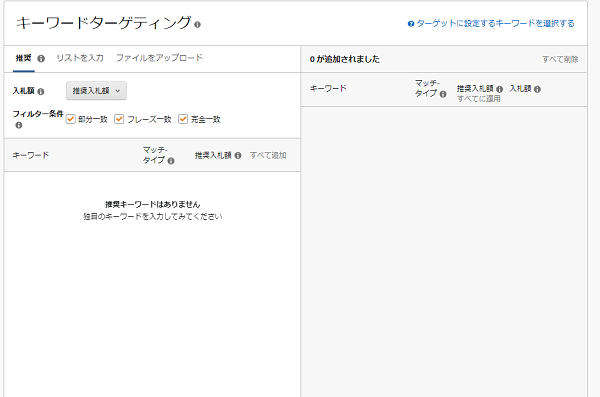Click すべて追加 link
Screen dimensions: 600x397
[268, 155]
